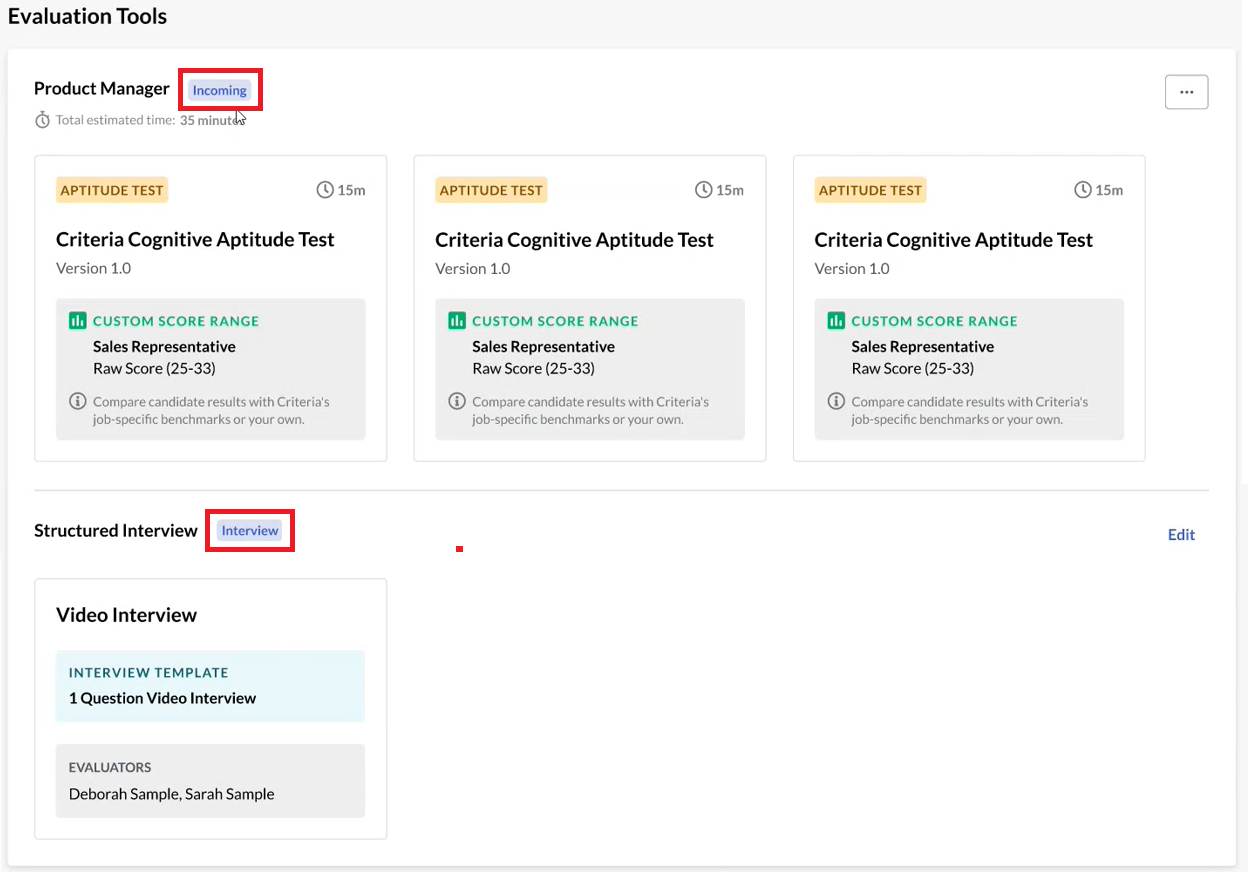Screen dimensions: 1248x872
Task: Click the 15m duration on the last card
Action: (1109, 190)
